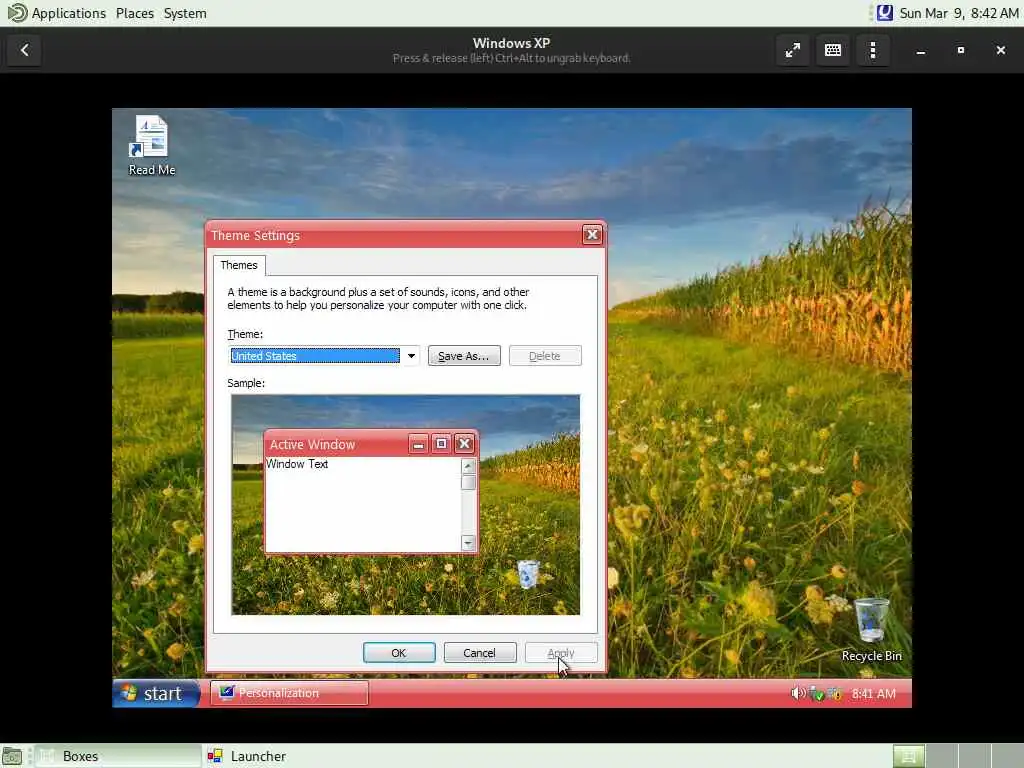
Task: Click the top panel date and time
Action: pyautogui.click(x=959, y=13)
